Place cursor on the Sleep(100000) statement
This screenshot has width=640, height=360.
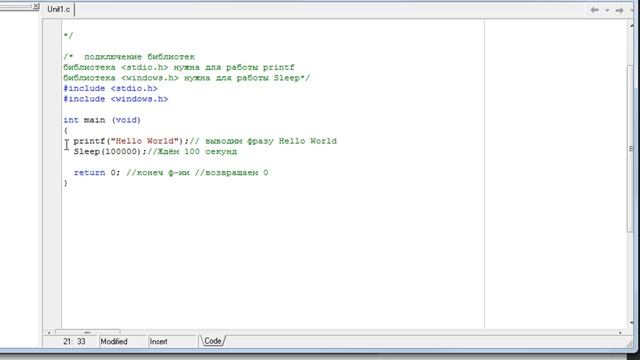click(x=110, y=151)
